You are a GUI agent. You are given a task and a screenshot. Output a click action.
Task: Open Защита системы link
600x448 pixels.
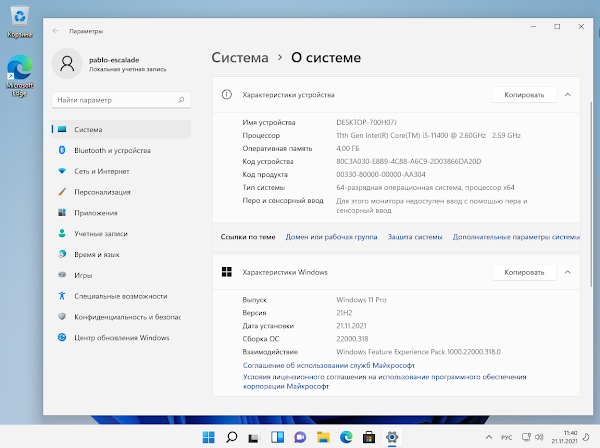point(415,237)
